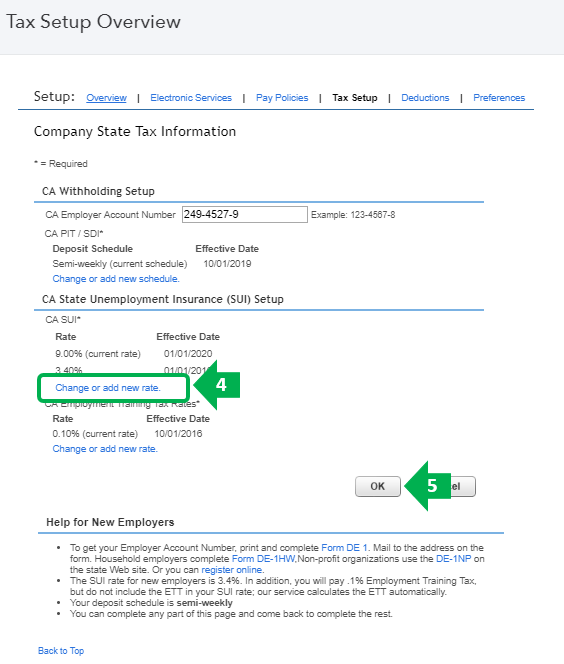This screenshot has width=564, height=664.
Task: Click the green step 4 arrow marker
Action: 217,385
